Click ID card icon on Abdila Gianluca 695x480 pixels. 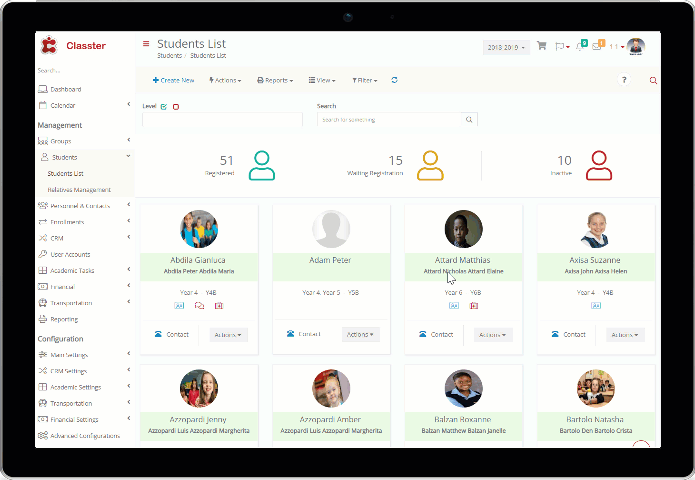click(x=179, y=305)
